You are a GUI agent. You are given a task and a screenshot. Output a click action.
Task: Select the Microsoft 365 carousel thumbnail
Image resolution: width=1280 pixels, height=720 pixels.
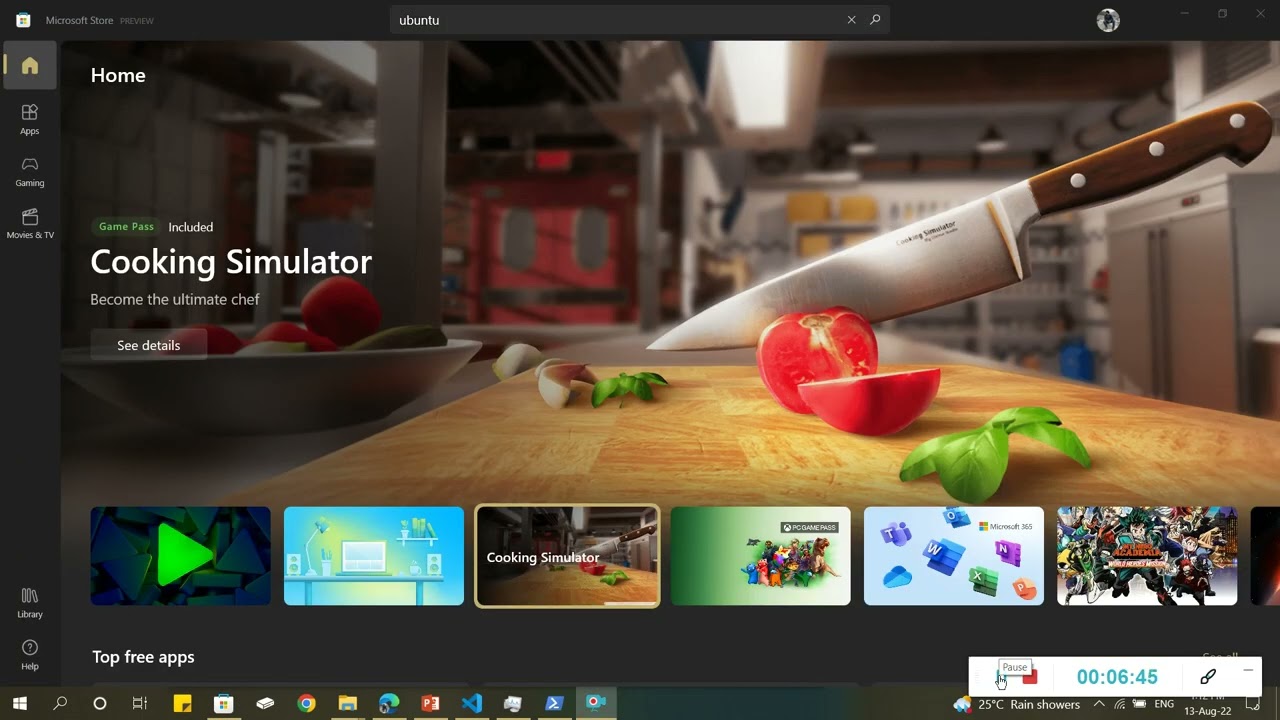[x=954, y=556]
